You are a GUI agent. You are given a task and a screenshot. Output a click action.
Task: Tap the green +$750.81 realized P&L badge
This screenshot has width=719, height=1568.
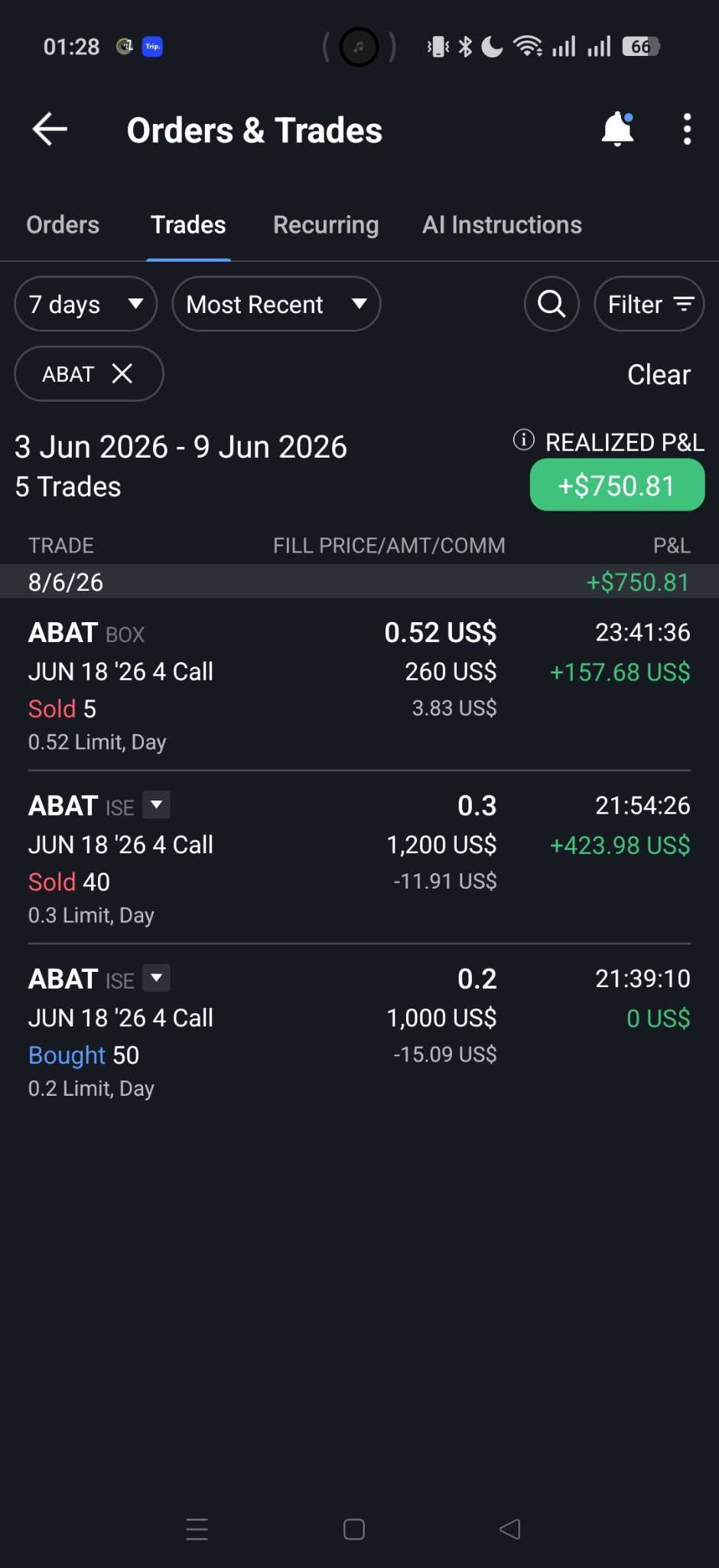point(617,485)
